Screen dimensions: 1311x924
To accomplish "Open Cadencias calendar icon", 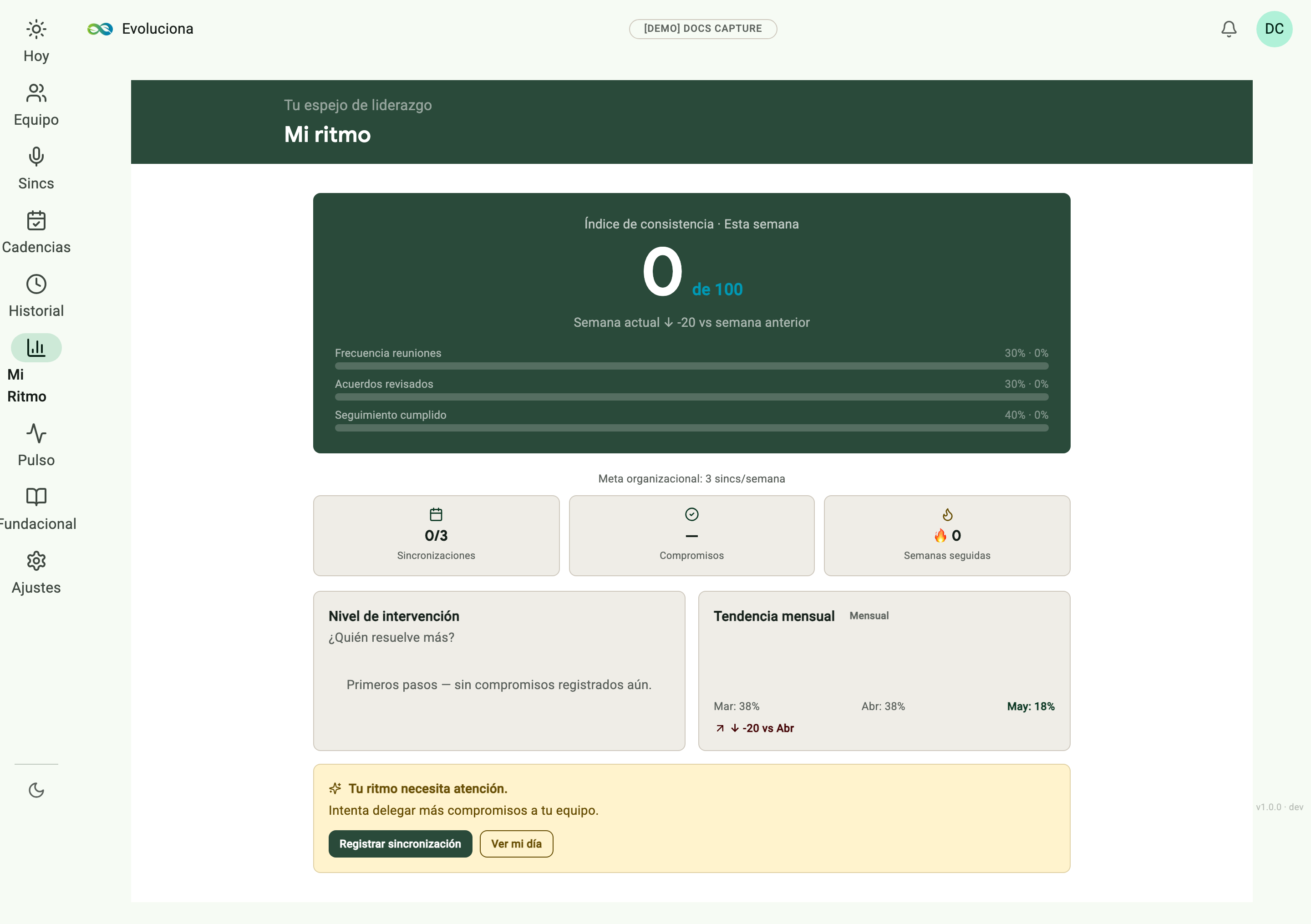I will click(x=36, y=220).
